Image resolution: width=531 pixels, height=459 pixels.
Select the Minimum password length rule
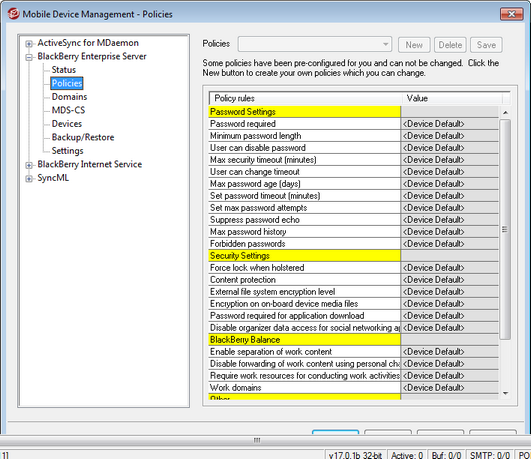[304, 136]
